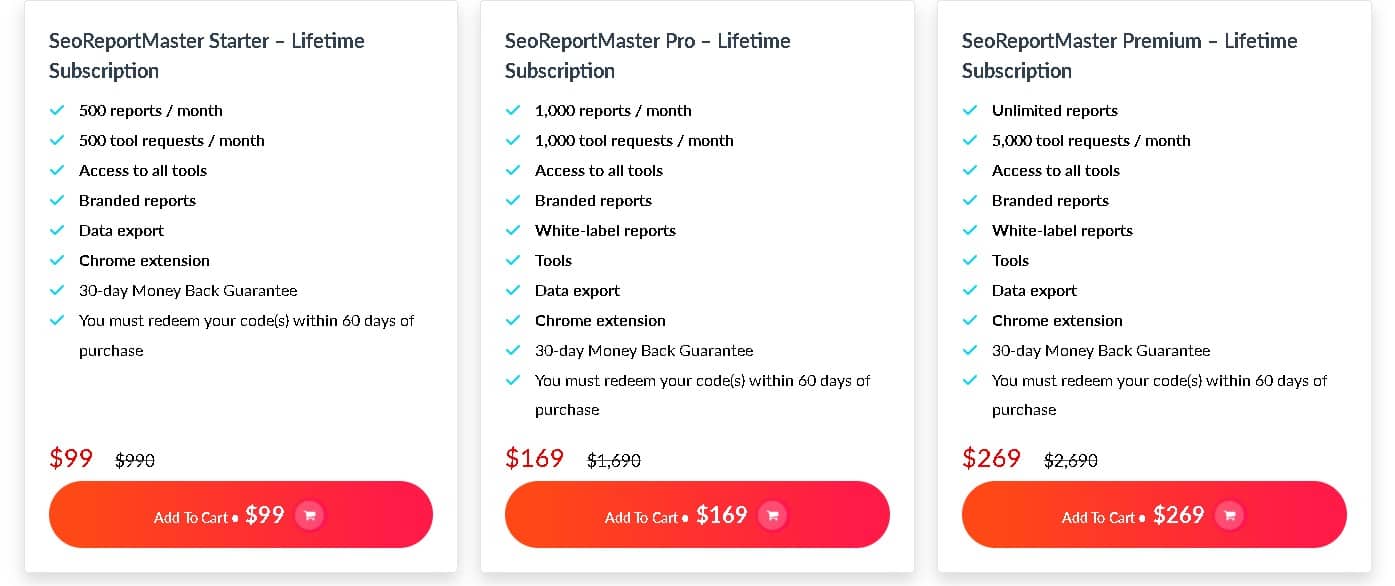Viewport: 1395px width, 586px height.
Task: Click the 'SeoReportMaster Pro – Lifetime Subscription' heading
Action: pyautogui.click(x=646, y=55)
